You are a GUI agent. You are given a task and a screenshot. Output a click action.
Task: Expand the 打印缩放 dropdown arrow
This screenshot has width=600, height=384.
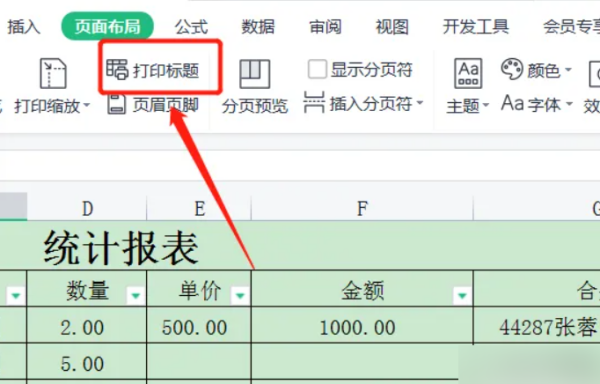(86, 105)
